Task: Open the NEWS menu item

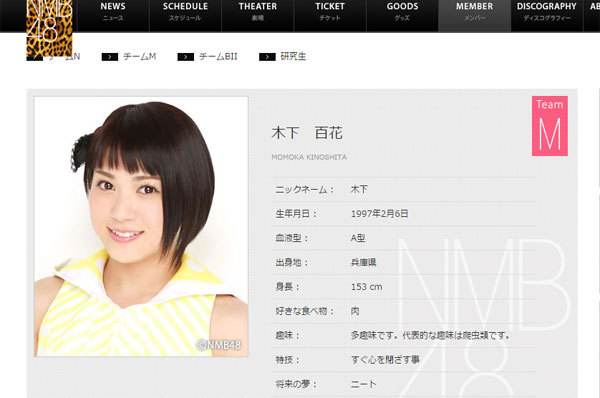Action: pos(113,16)
